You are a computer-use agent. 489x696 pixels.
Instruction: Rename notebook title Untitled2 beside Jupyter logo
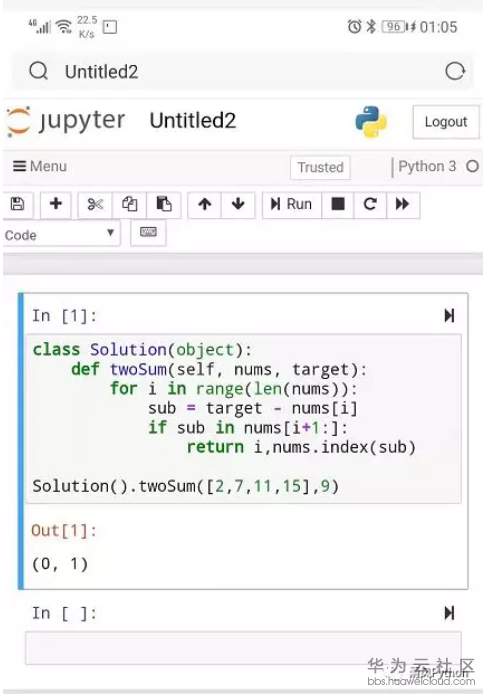pyautogui.click(x=193, y=121)
